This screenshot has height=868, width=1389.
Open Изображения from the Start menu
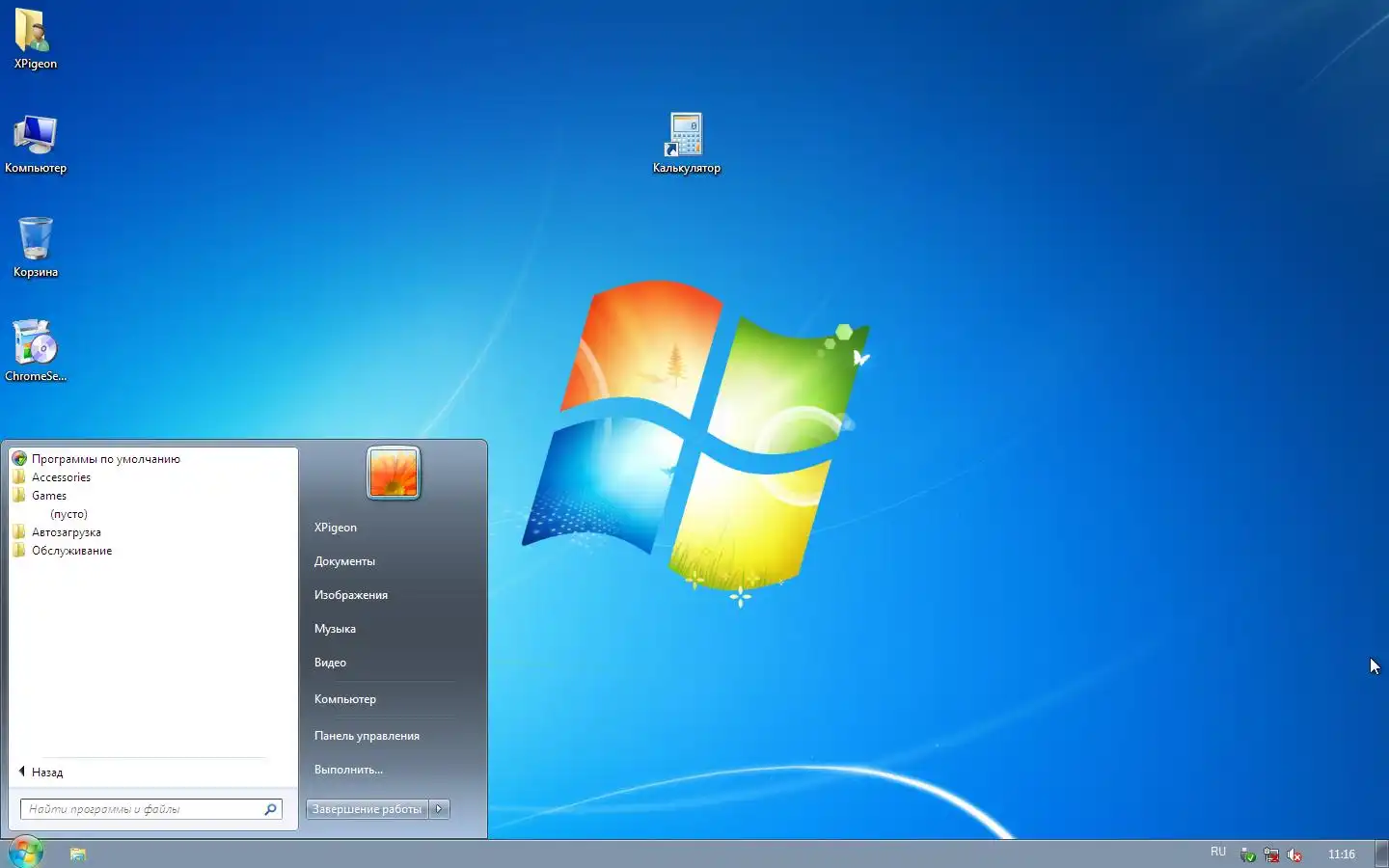(x=351, y=595)
